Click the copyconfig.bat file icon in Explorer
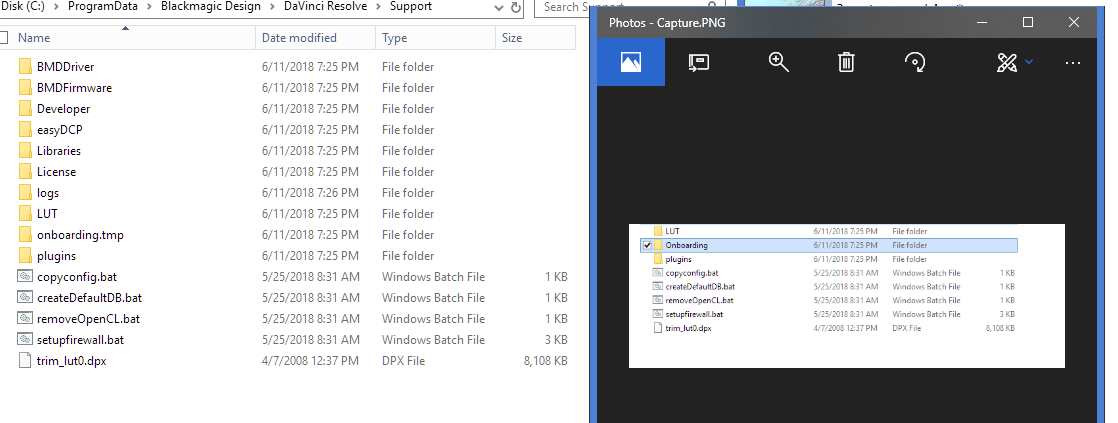Viewport: 1118px width, 423px height. [x=25, y=277]
